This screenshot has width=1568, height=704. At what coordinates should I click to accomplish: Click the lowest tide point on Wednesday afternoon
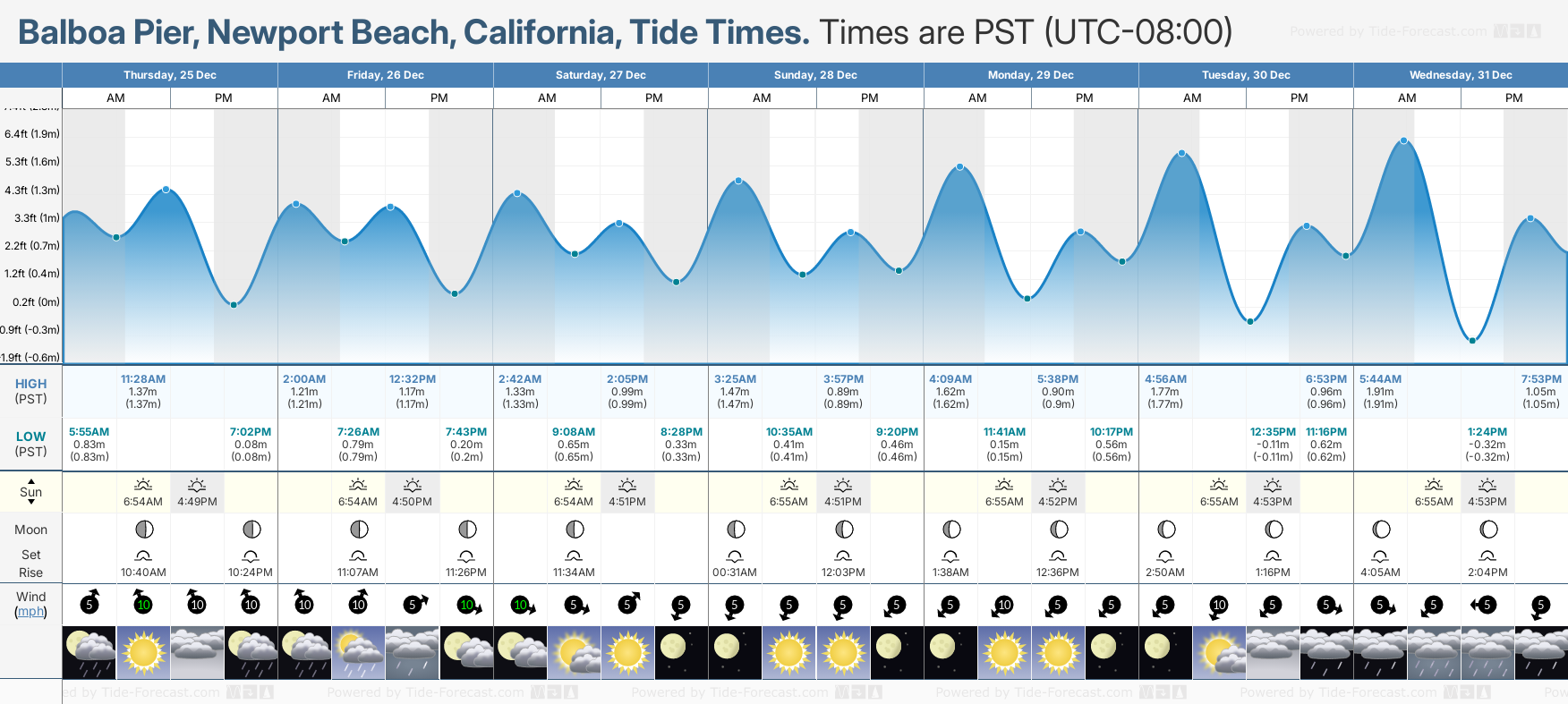1471,340
